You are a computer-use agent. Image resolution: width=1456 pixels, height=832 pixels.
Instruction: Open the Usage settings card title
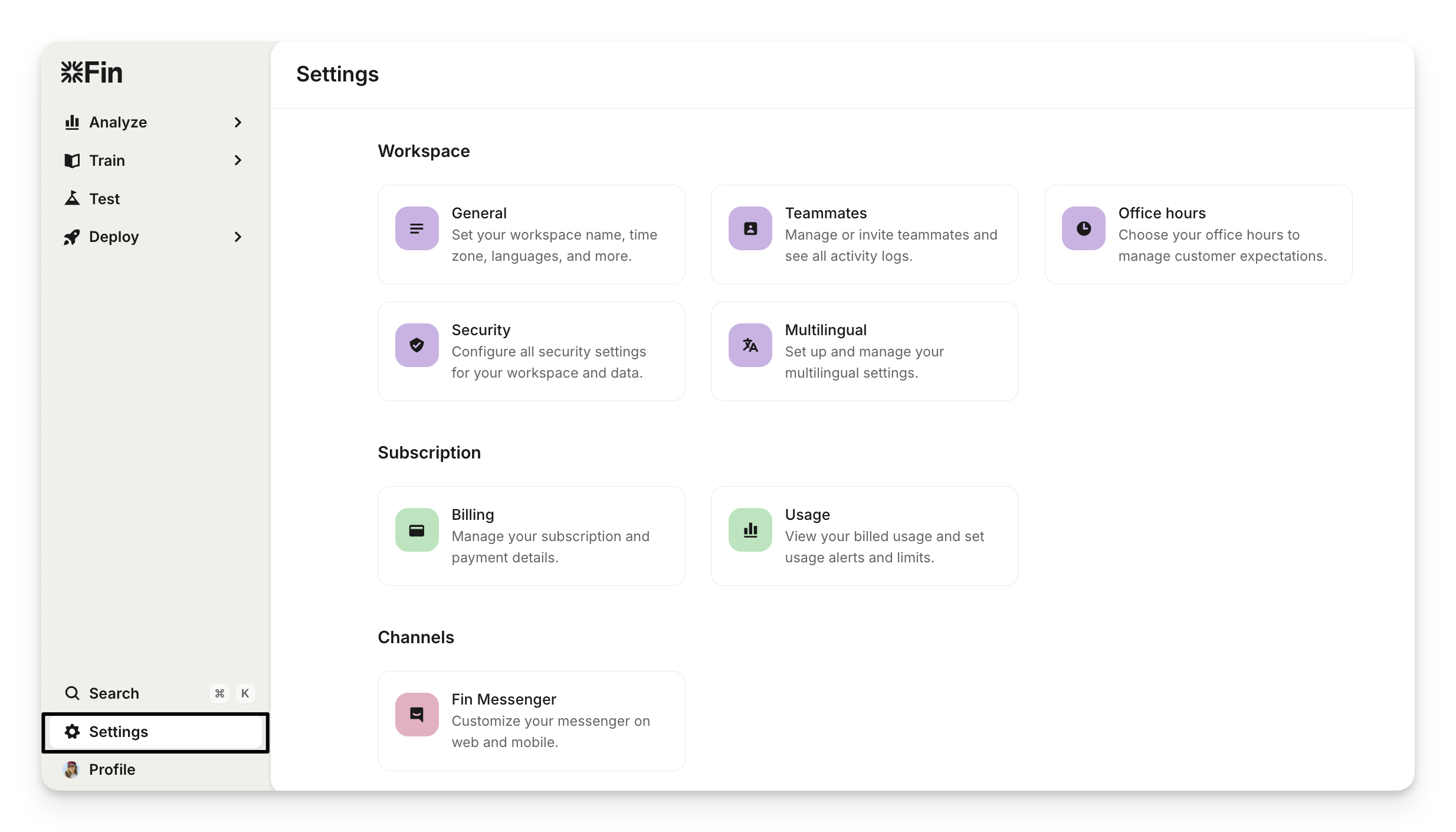coord(807,515)
